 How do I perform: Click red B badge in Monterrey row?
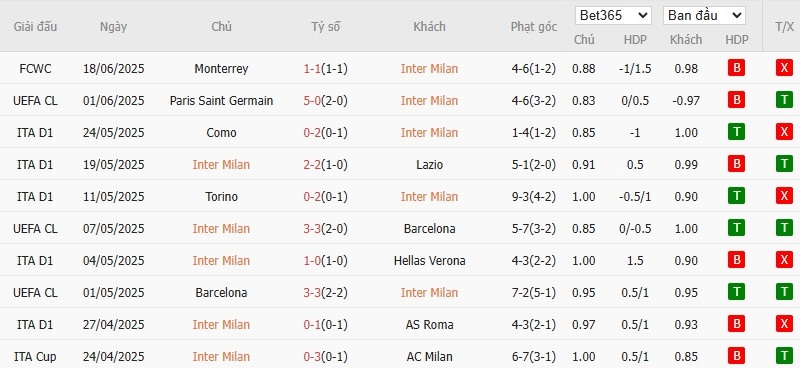[736, 68]
